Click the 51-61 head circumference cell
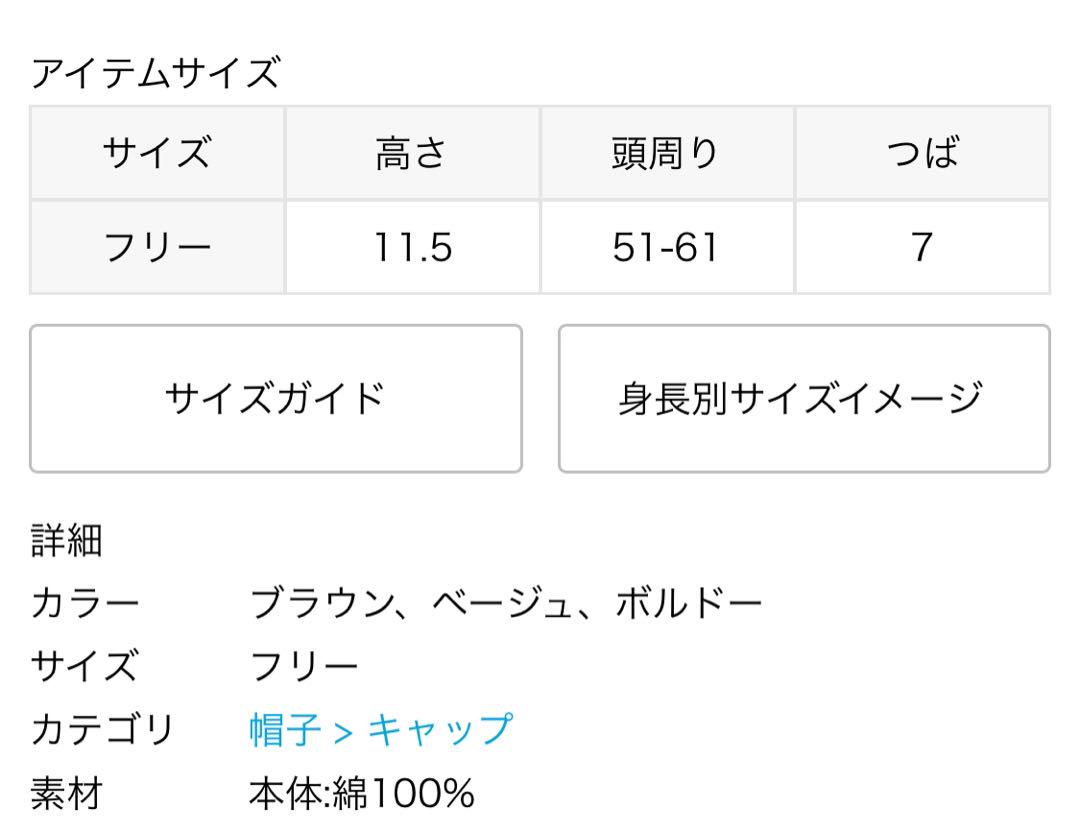Screen dimensions: 1080x835 tap(667, 247)
